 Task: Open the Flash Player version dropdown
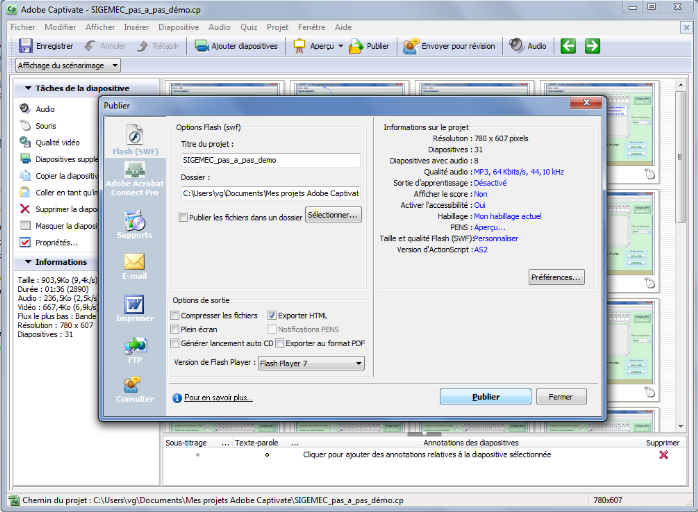coord(311,363)
